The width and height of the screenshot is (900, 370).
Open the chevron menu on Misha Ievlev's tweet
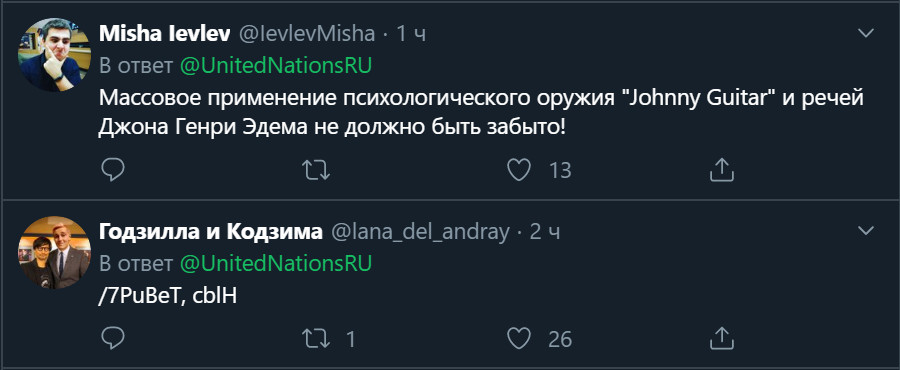coord(865,33)
